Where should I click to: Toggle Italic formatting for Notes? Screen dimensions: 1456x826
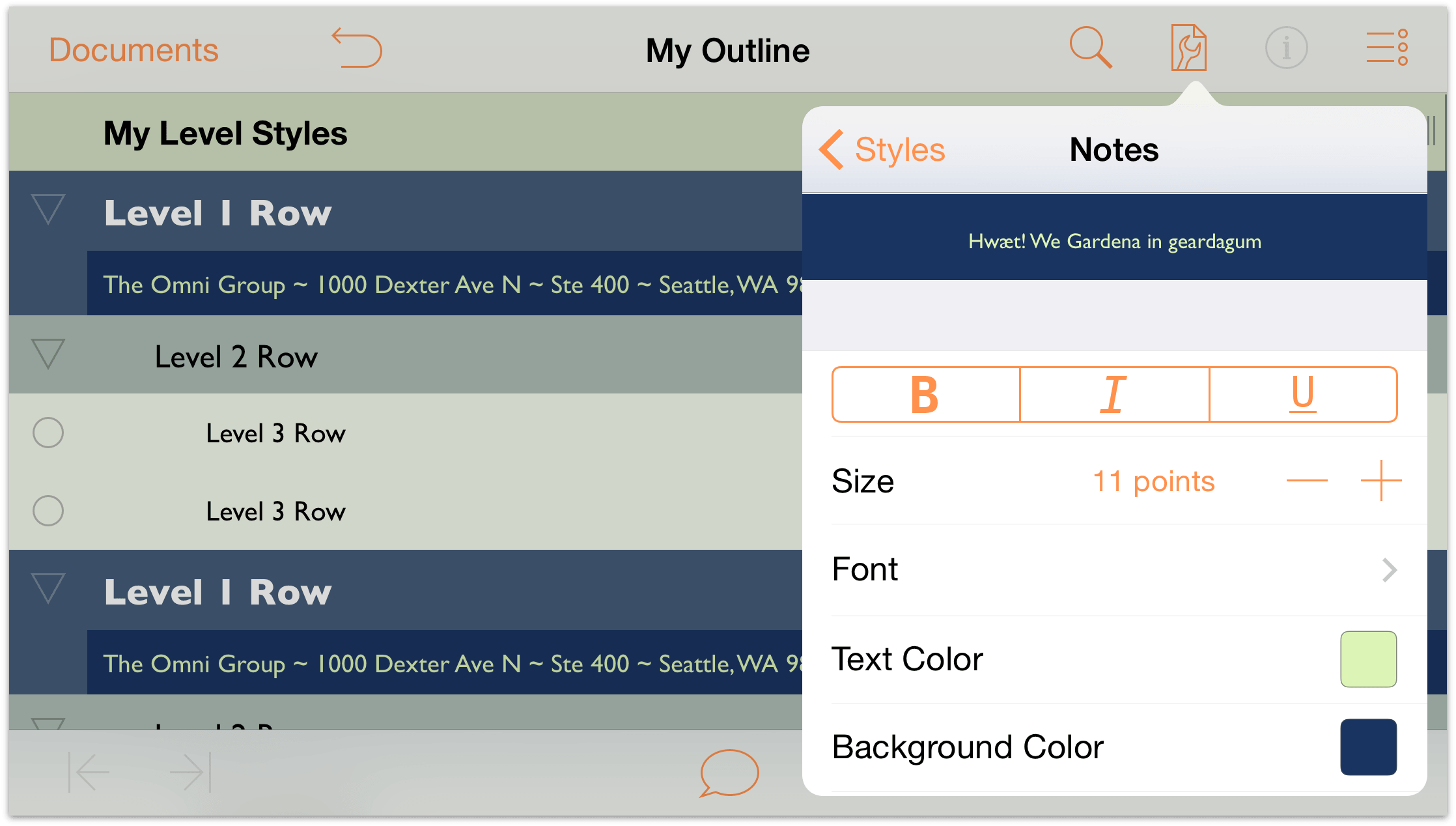(1112, 395)
